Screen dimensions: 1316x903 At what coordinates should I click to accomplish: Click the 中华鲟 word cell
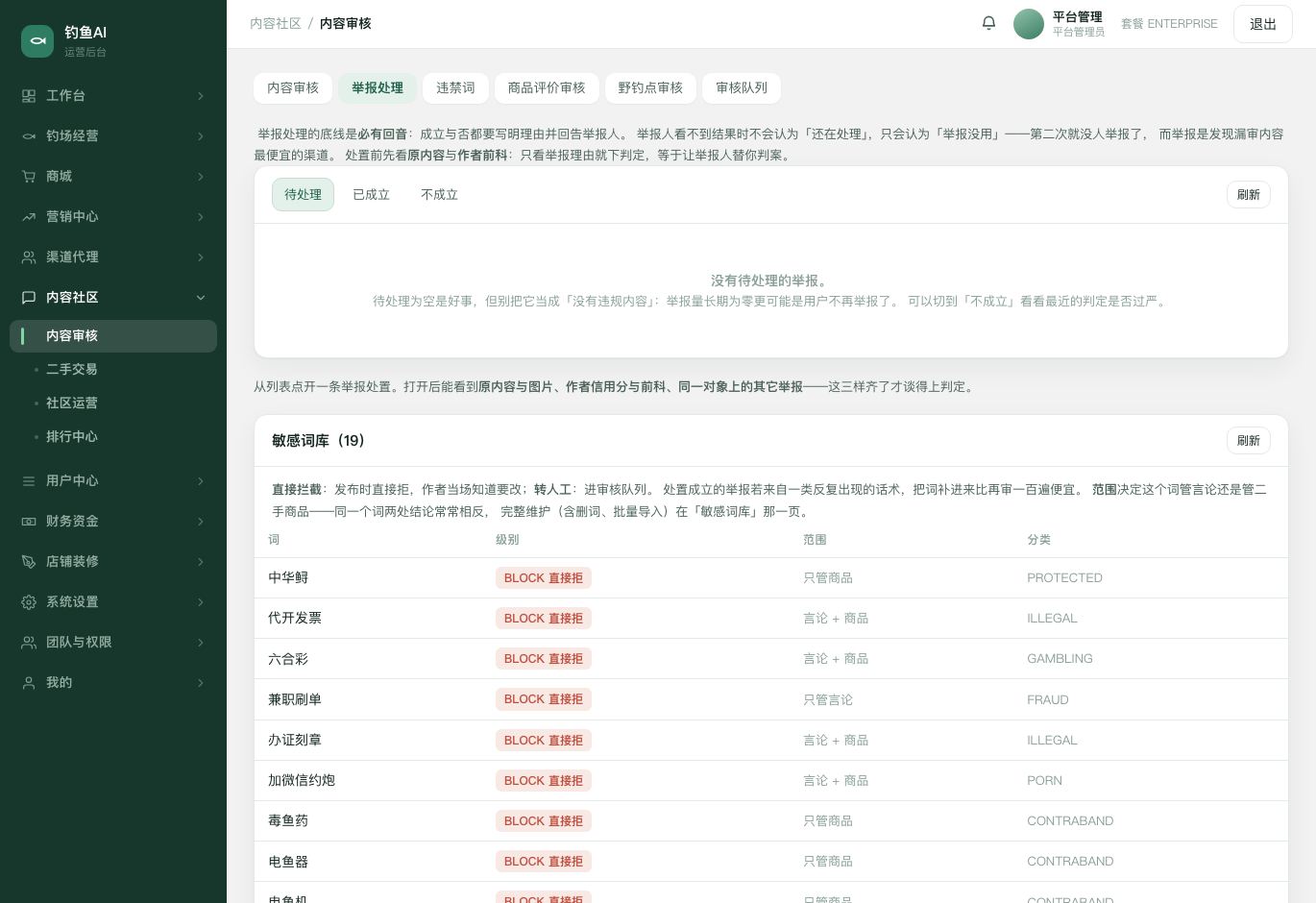pos(288,578)
